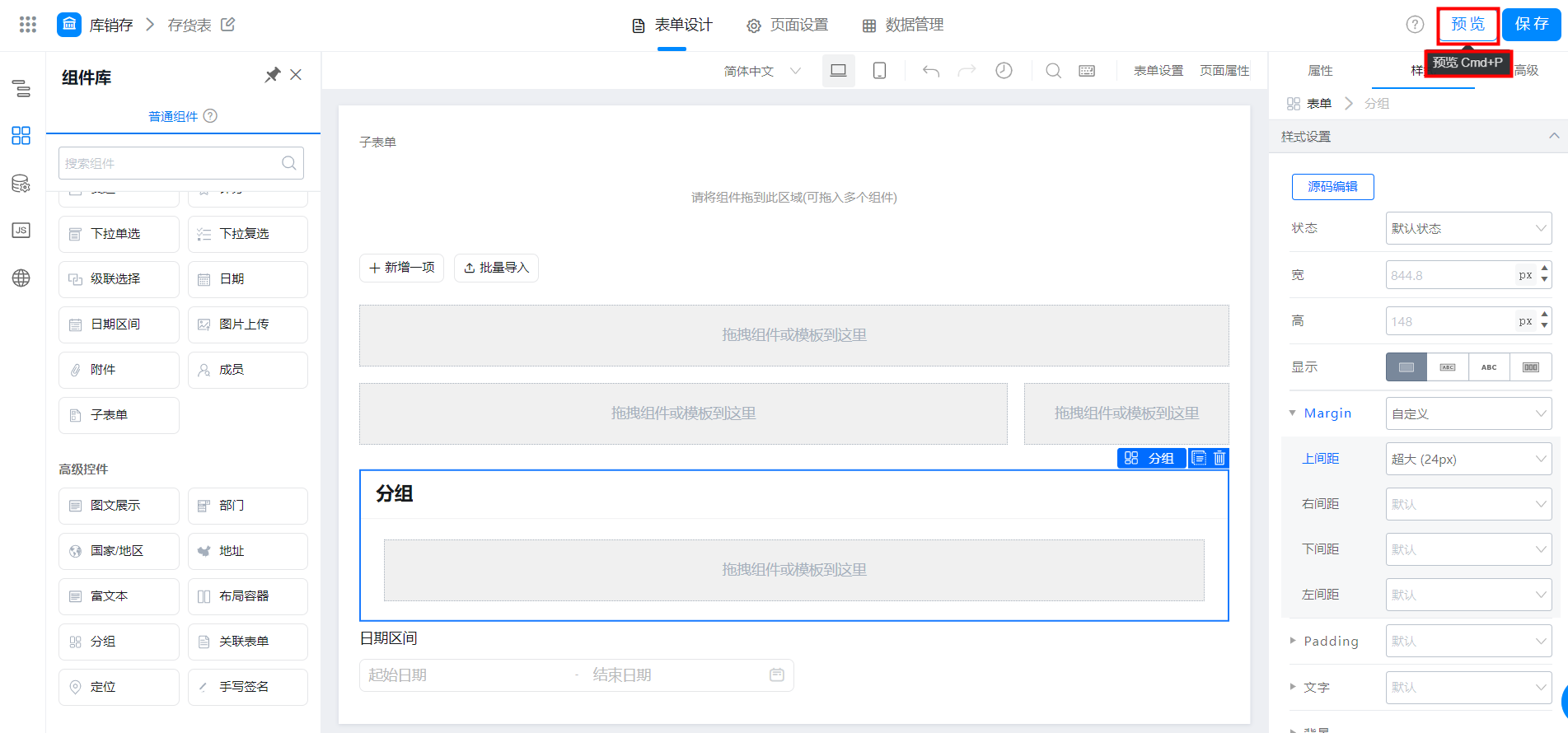Image resolution: width=1568 pixels, height=733 pixels.
Task: Open the keyboard shortcuts icon
Action: 1087,71
